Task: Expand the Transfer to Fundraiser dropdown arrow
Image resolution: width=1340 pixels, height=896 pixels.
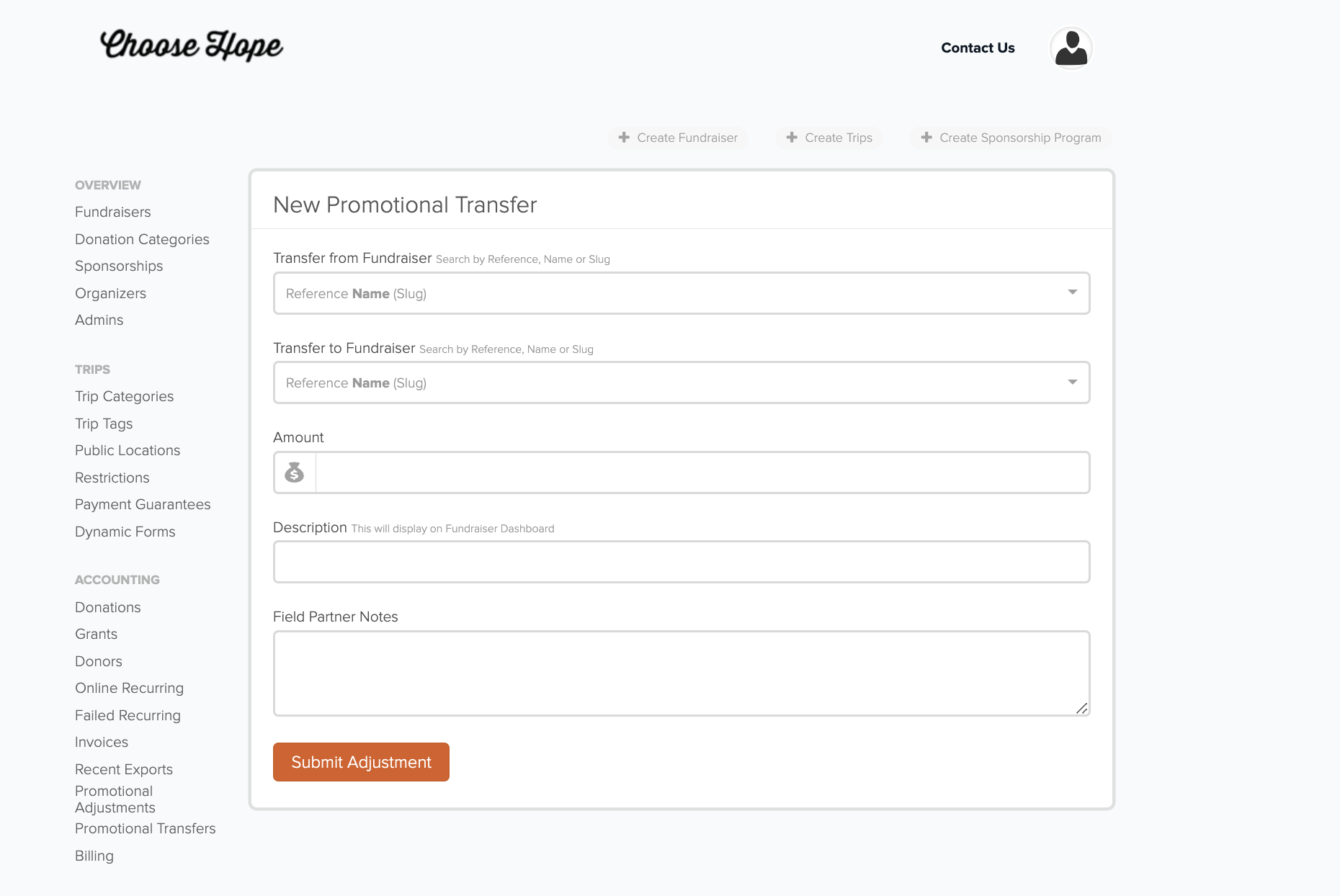Action: [1072, 382]
